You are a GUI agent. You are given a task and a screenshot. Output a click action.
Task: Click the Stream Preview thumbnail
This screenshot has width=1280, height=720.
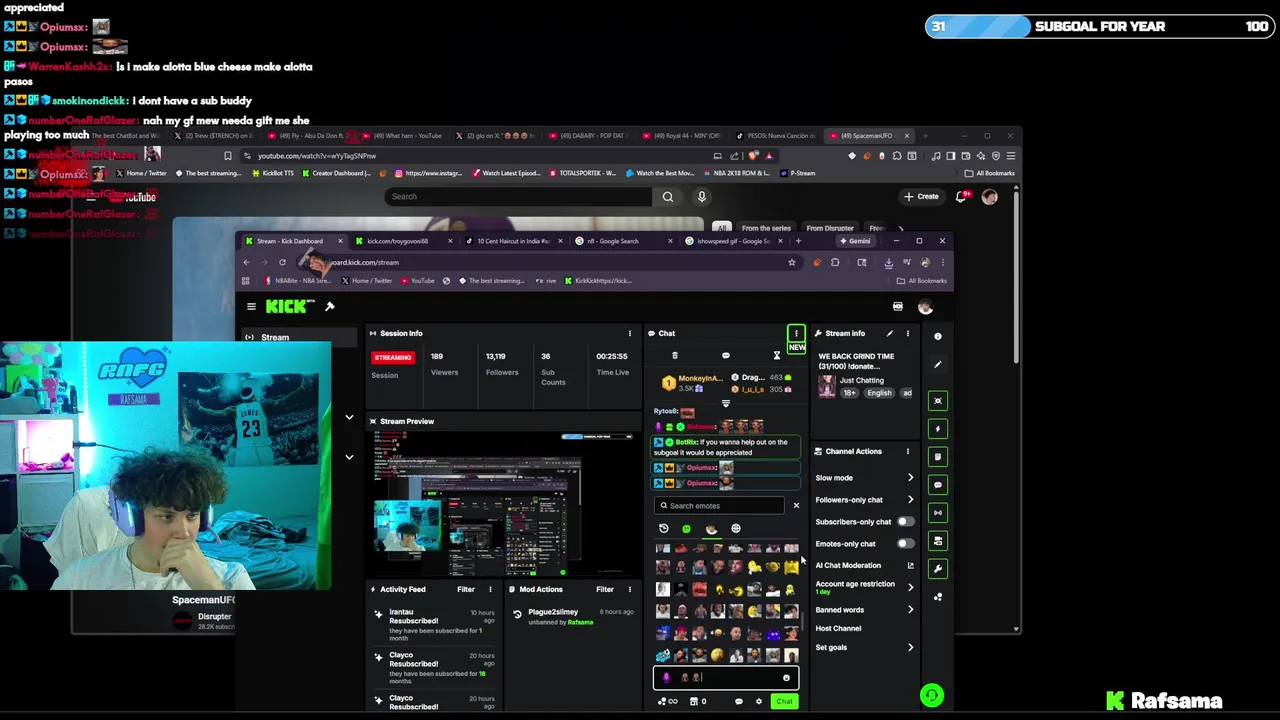tap(504, 504)
